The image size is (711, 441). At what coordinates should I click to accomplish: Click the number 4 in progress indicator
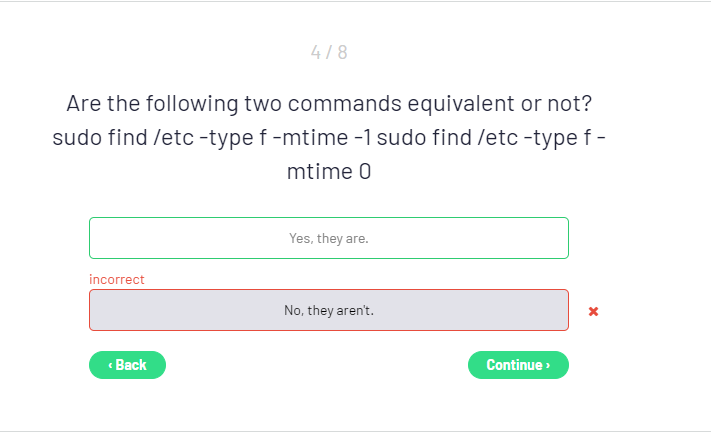[x=316, y=52]
